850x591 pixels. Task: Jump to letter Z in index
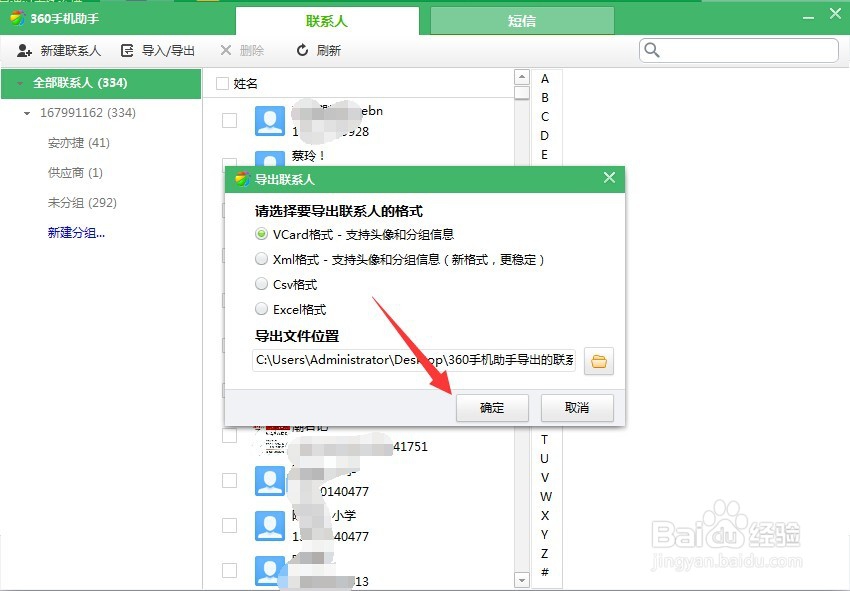pyautogui.click(x=545, y=554)
